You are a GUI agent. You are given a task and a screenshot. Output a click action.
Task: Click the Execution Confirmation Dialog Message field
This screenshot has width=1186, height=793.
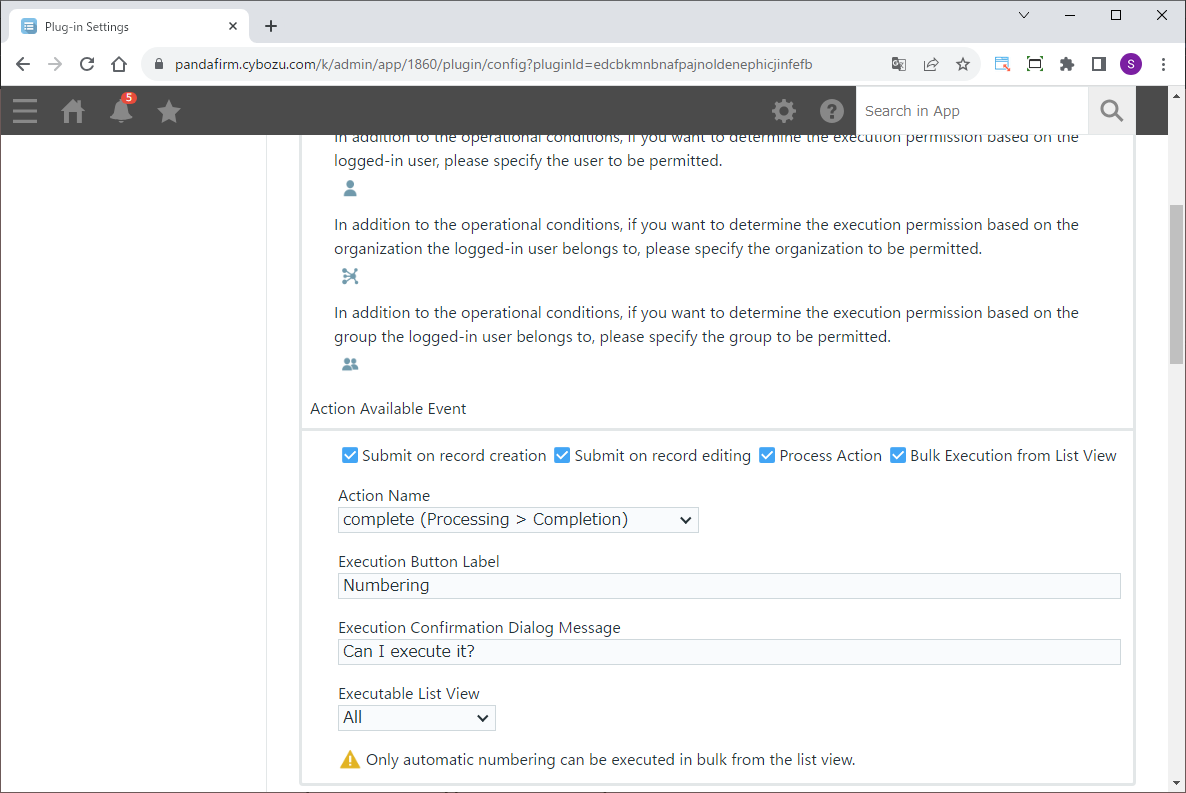tap(729, 652)
